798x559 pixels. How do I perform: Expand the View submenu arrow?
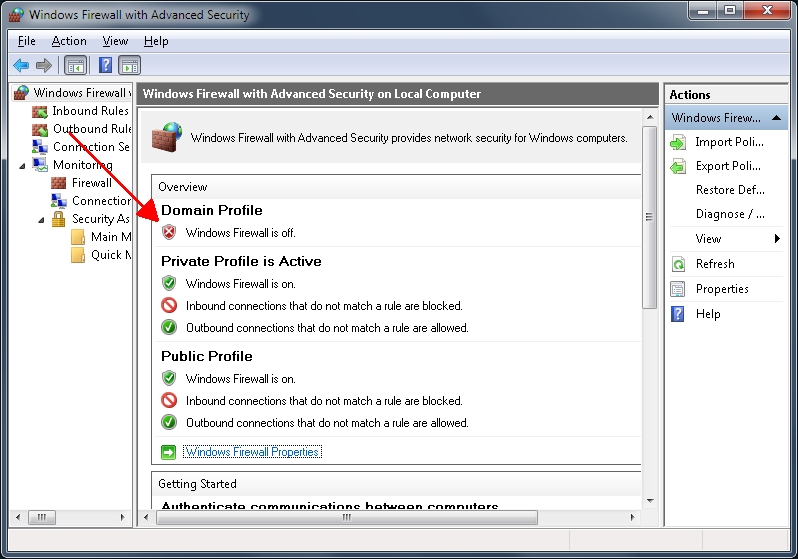[777, 238]
